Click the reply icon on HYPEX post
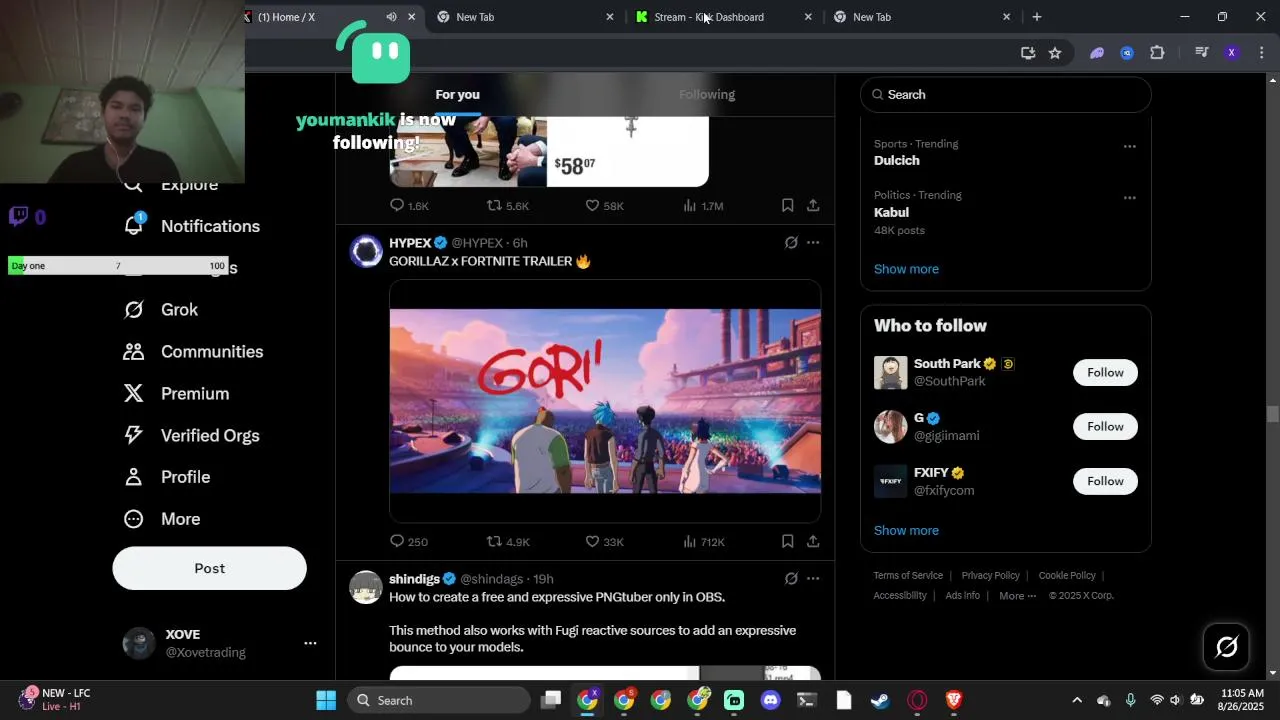The image size is (1280, 720). click(x=397, y=541)
